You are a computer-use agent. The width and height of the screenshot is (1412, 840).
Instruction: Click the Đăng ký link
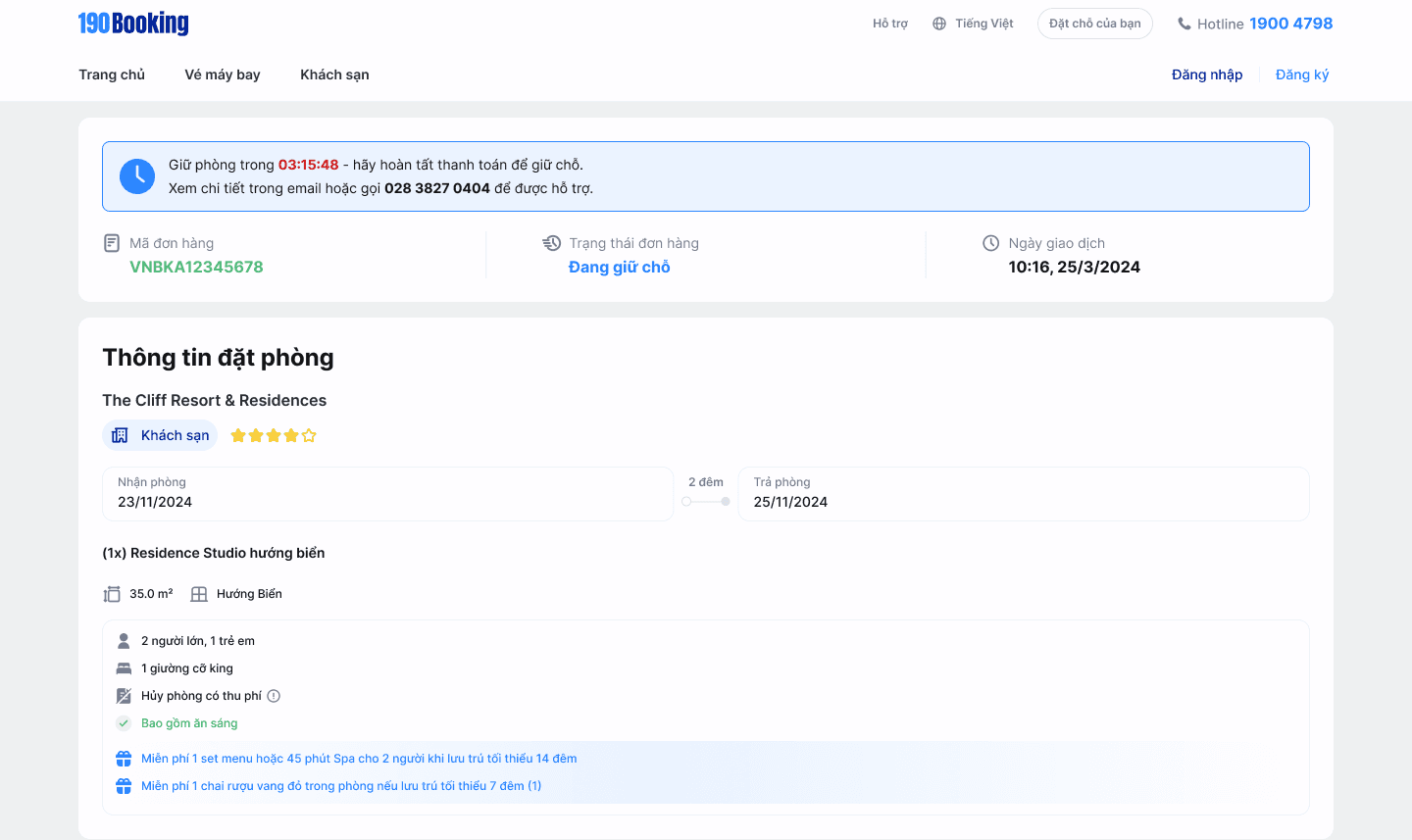point(1302,74)
